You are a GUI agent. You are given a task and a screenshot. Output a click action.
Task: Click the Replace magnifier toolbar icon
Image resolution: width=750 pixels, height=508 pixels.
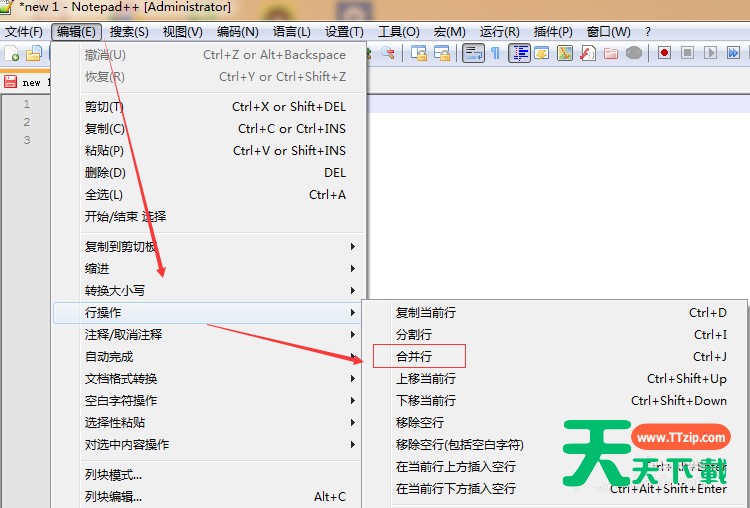point(387,53)
